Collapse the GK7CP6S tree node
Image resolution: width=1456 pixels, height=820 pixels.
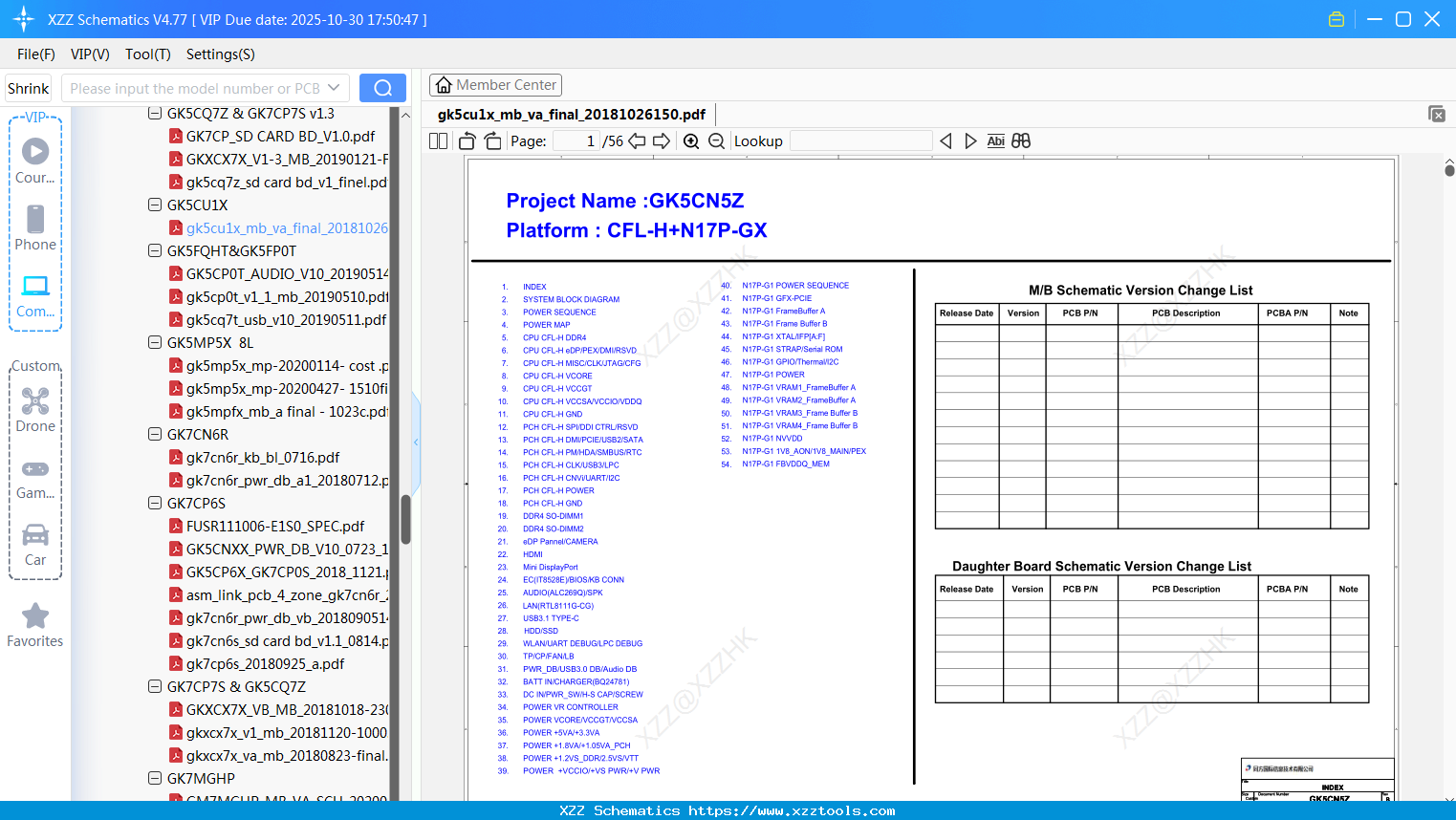click(155, 503)
